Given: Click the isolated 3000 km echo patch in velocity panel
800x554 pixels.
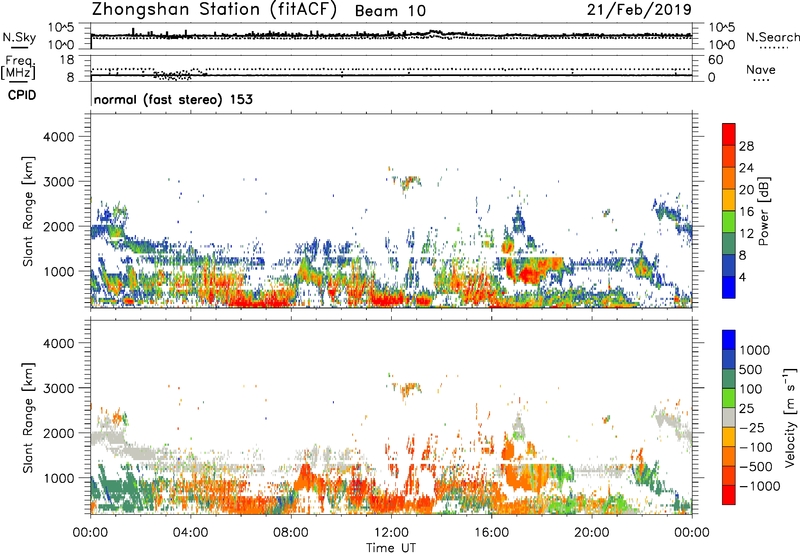Looking at the screenshot, I should 408,390.
